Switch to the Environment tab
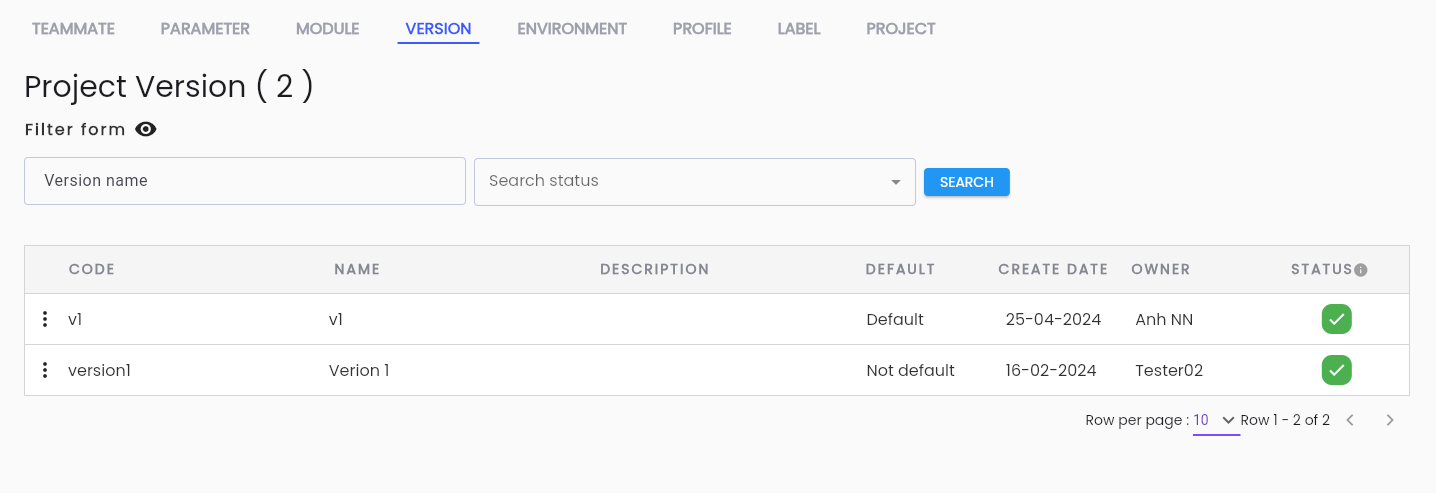The width and height of the screenshot is (1436, 493). coord(572,29)
